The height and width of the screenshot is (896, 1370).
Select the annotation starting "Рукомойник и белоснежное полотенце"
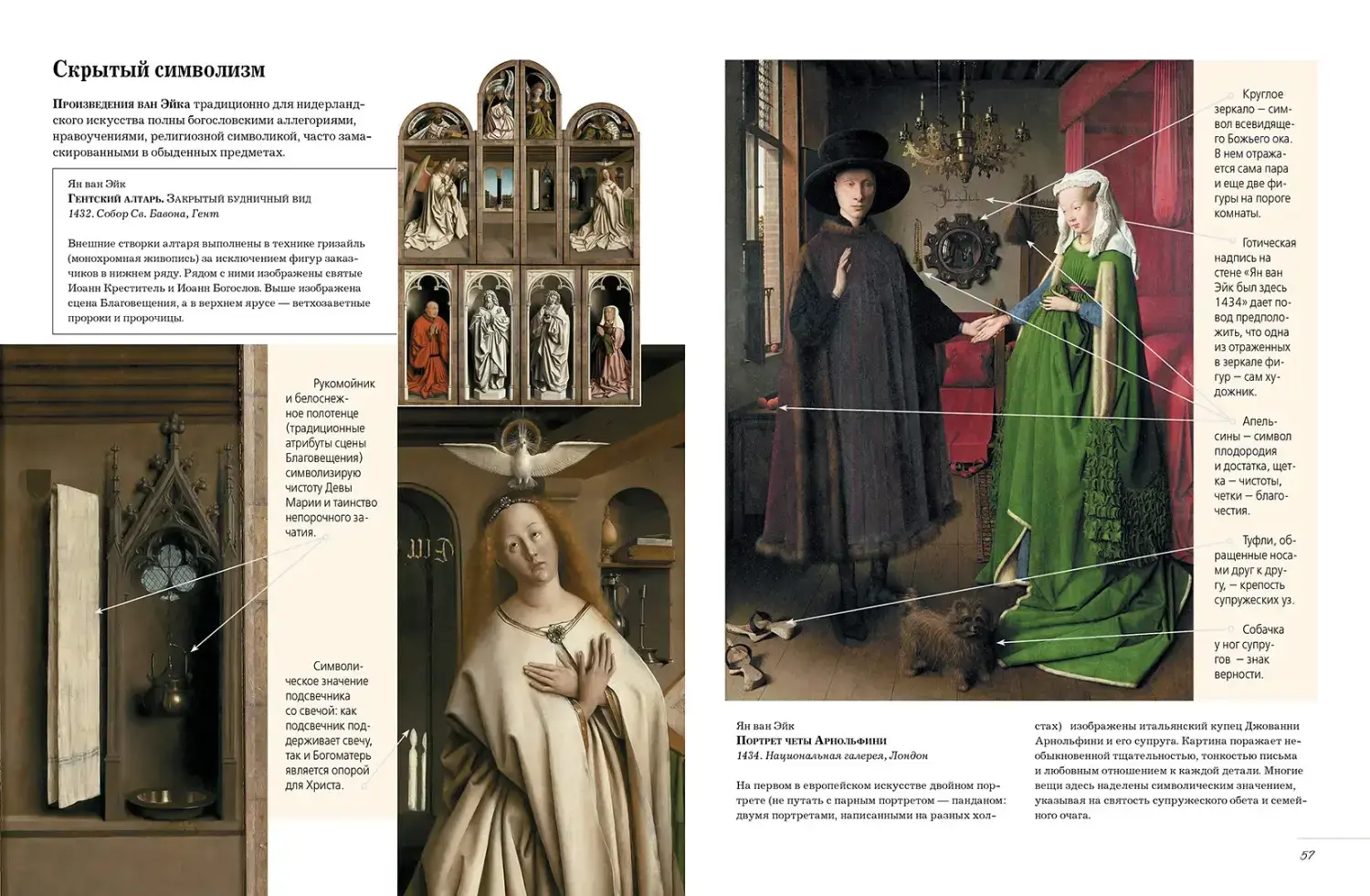331,458
